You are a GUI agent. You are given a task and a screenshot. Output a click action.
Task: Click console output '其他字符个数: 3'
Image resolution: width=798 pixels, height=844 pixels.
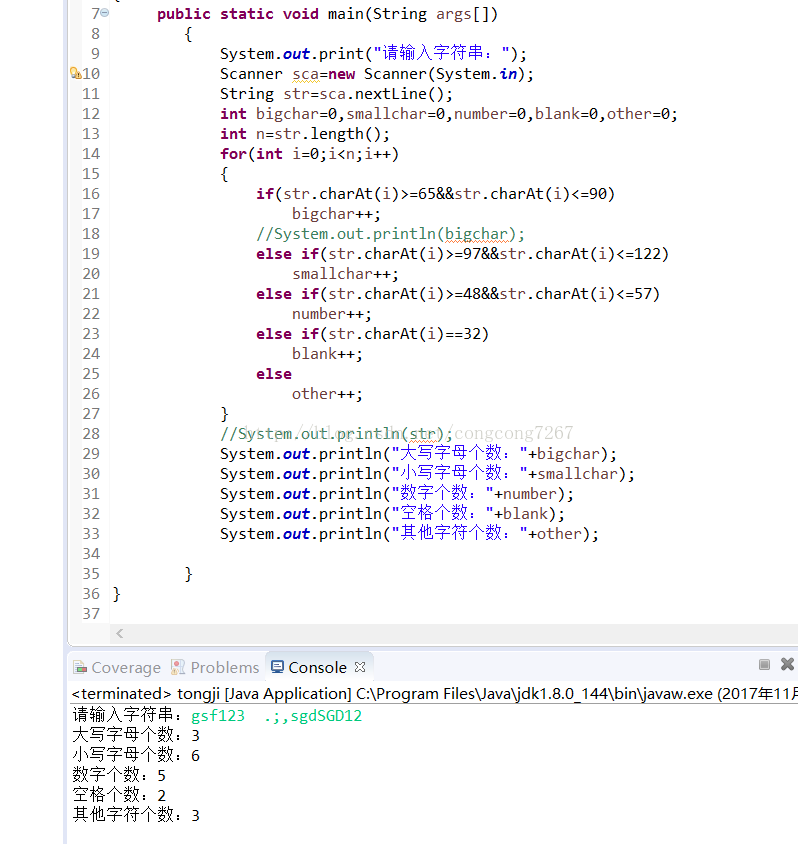[x=136, y=815]
